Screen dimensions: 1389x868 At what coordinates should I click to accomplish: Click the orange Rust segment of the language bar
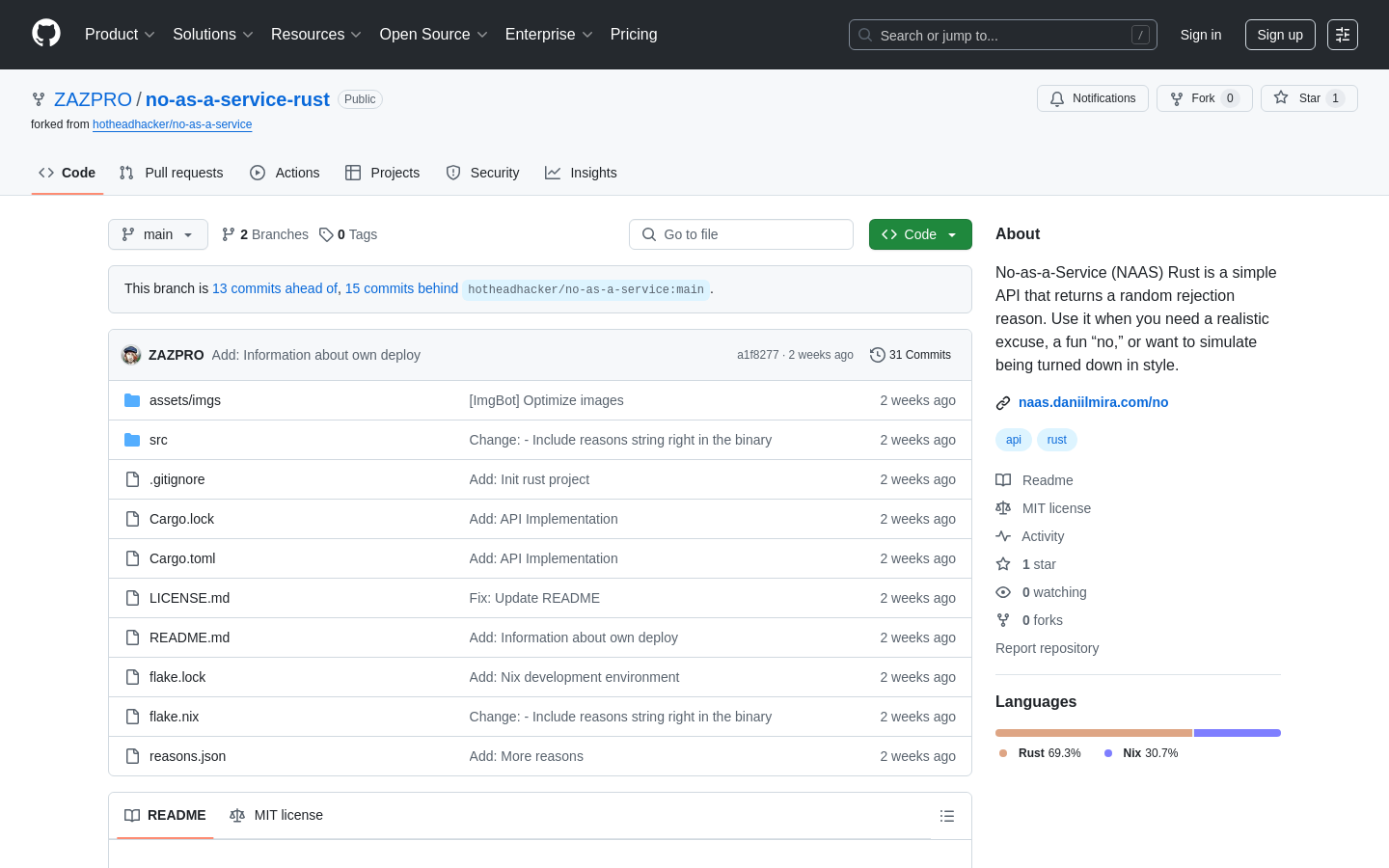1094,733
